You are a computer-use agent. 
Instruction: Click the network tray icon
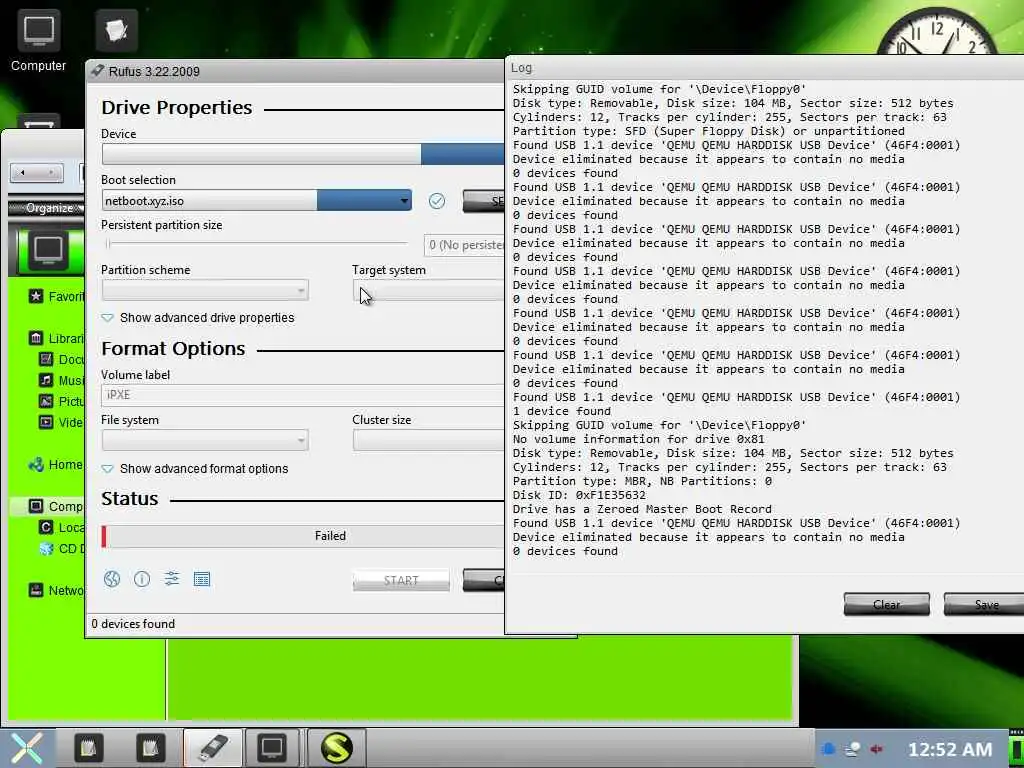tap(853, 749)
